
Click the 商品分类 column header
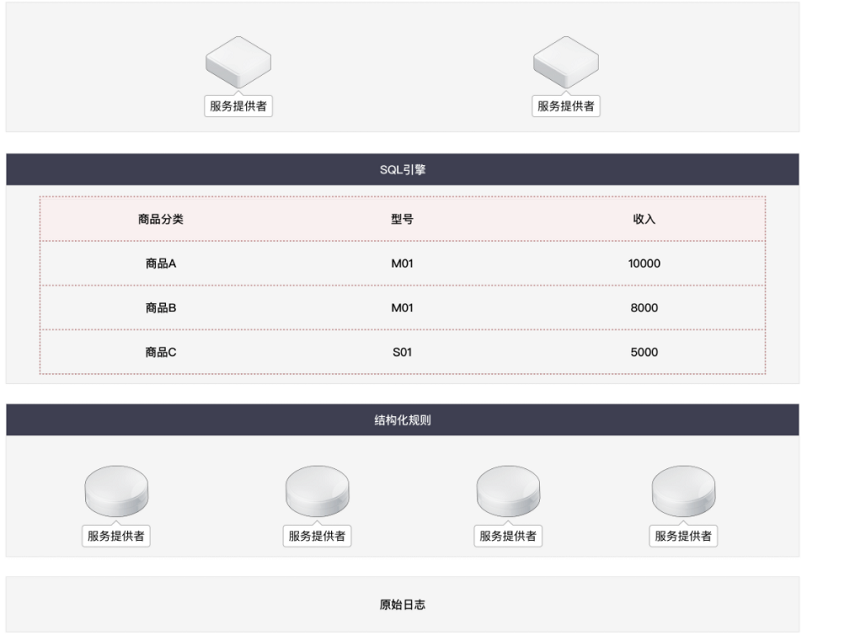[x=160, y=219]
